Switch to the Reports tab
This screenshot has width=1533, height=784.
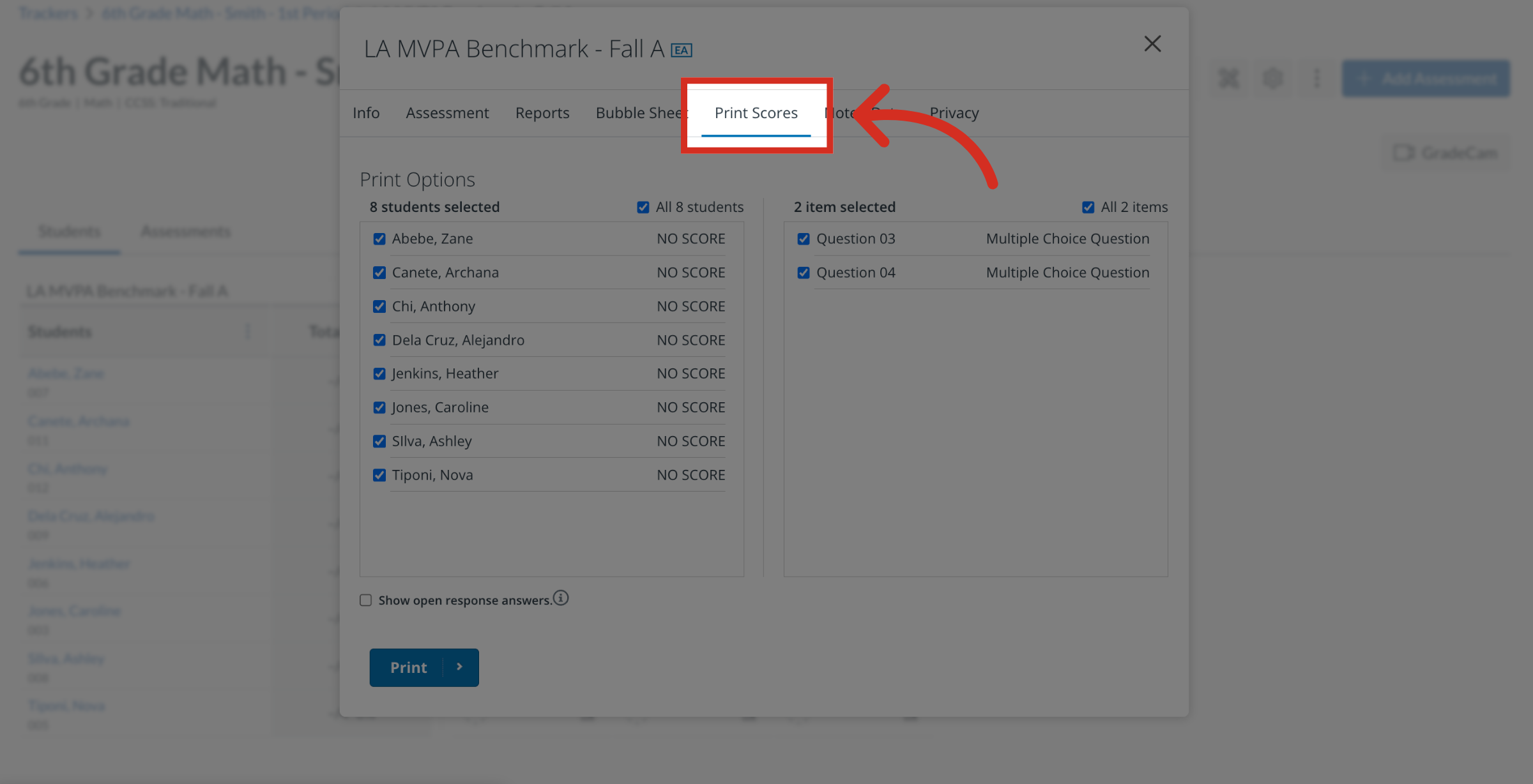click(x=542, y=113)
